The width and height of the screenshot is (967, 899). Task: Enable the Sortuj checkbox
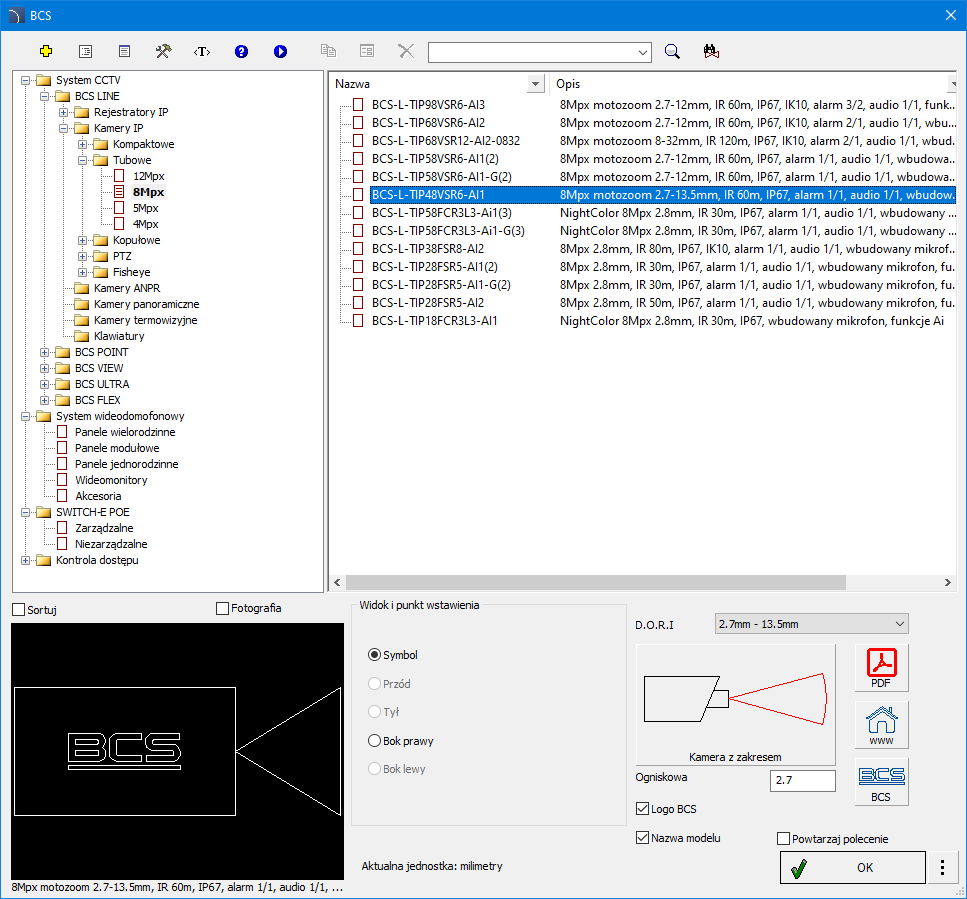[19, 609]
